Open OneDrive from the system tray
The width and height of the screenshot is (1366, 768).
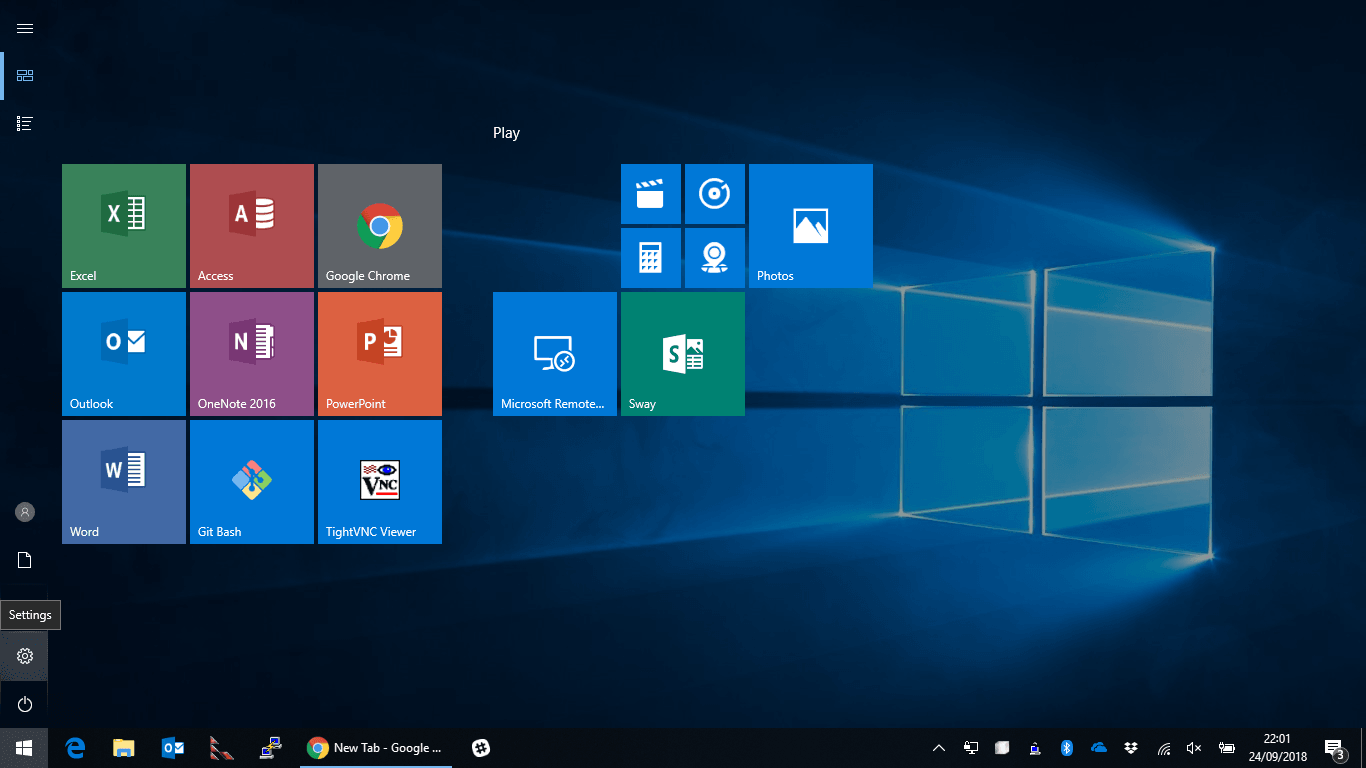tap(1099, 748)
